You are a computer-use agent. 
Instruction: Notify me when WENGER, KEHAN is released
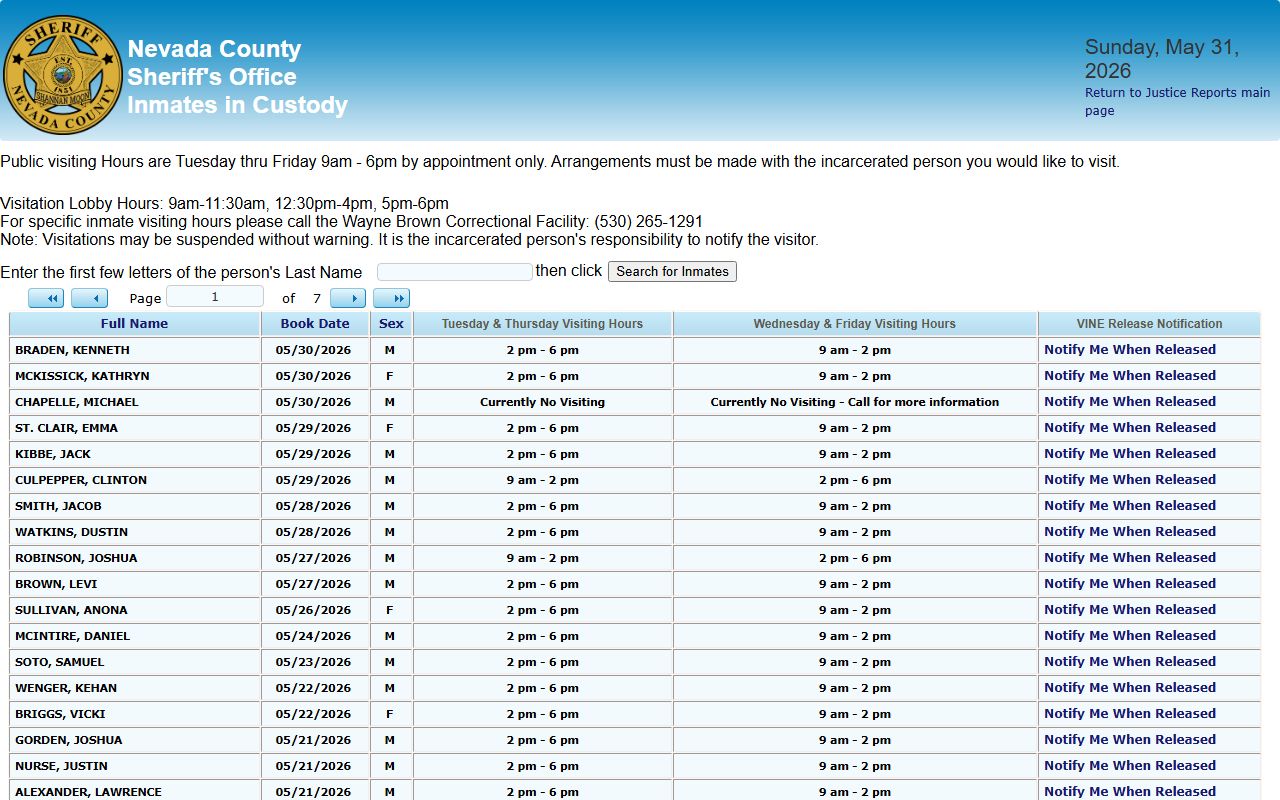point(1130,688)
